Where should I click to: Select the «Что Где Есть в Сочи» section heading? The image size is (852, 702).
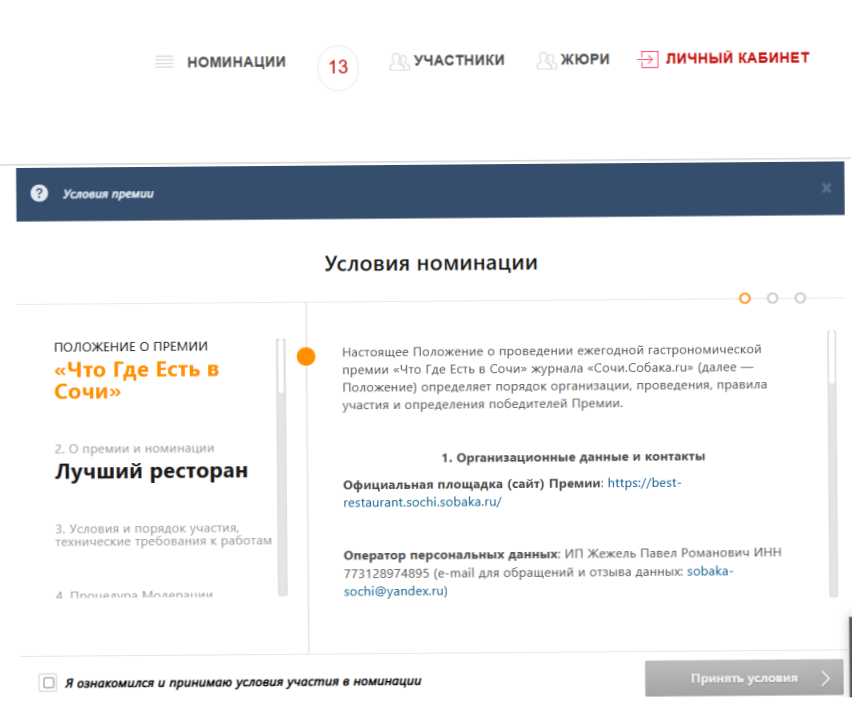tap(136, 380)
